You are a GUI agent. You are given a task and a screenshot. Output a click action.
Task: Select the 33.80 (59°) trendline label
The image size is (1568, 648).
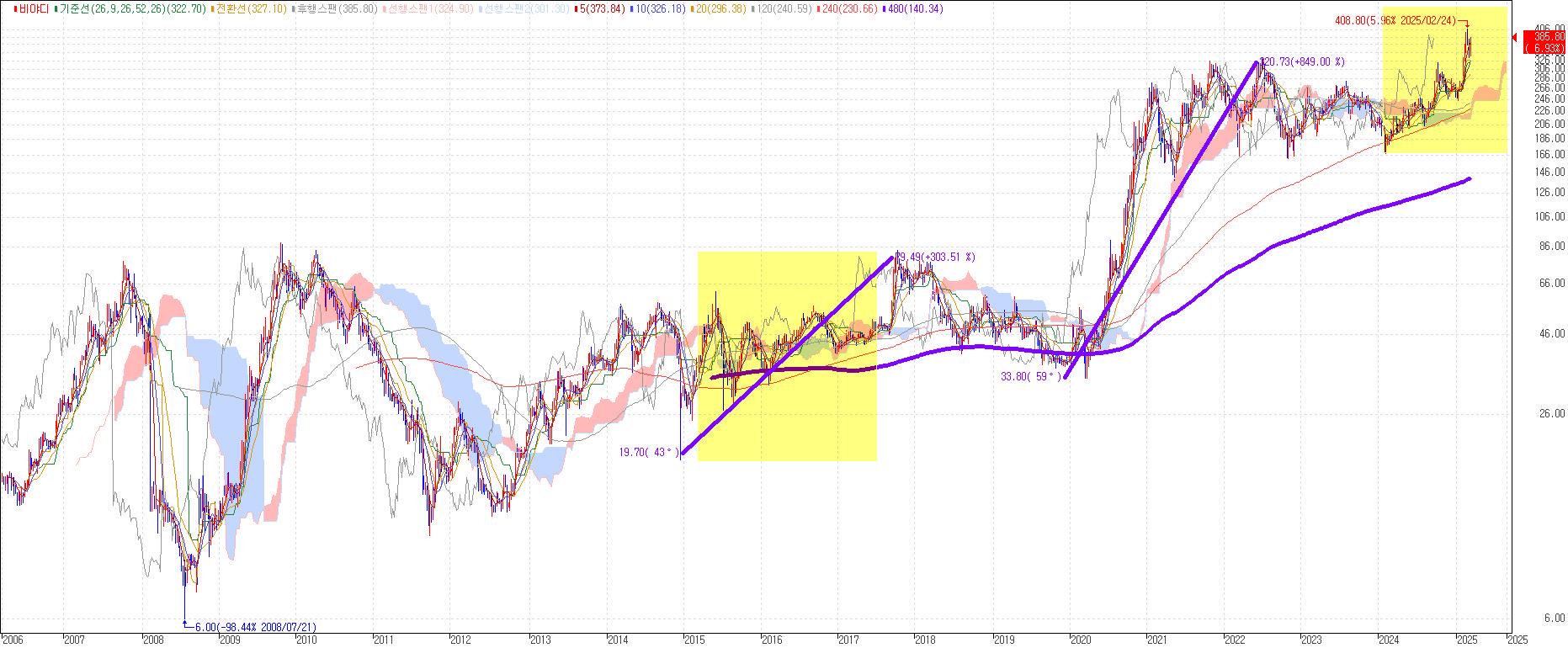pos(1031,377)
